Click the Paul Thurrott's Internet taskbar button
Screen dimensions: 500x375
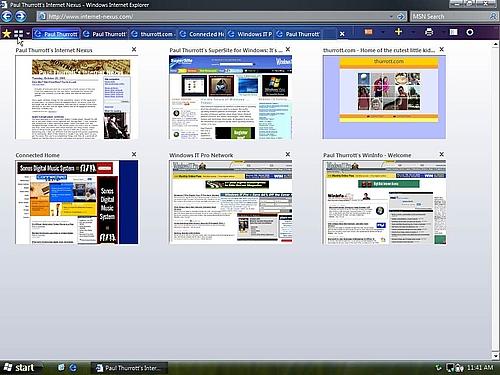(129, 368)
